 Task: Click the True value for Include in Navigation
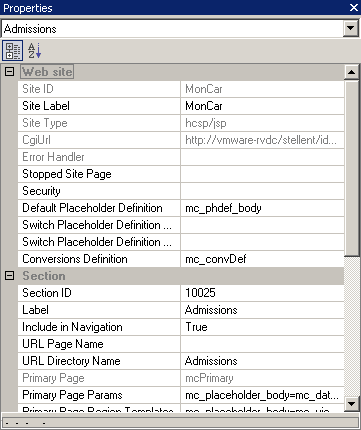[196, 327]
